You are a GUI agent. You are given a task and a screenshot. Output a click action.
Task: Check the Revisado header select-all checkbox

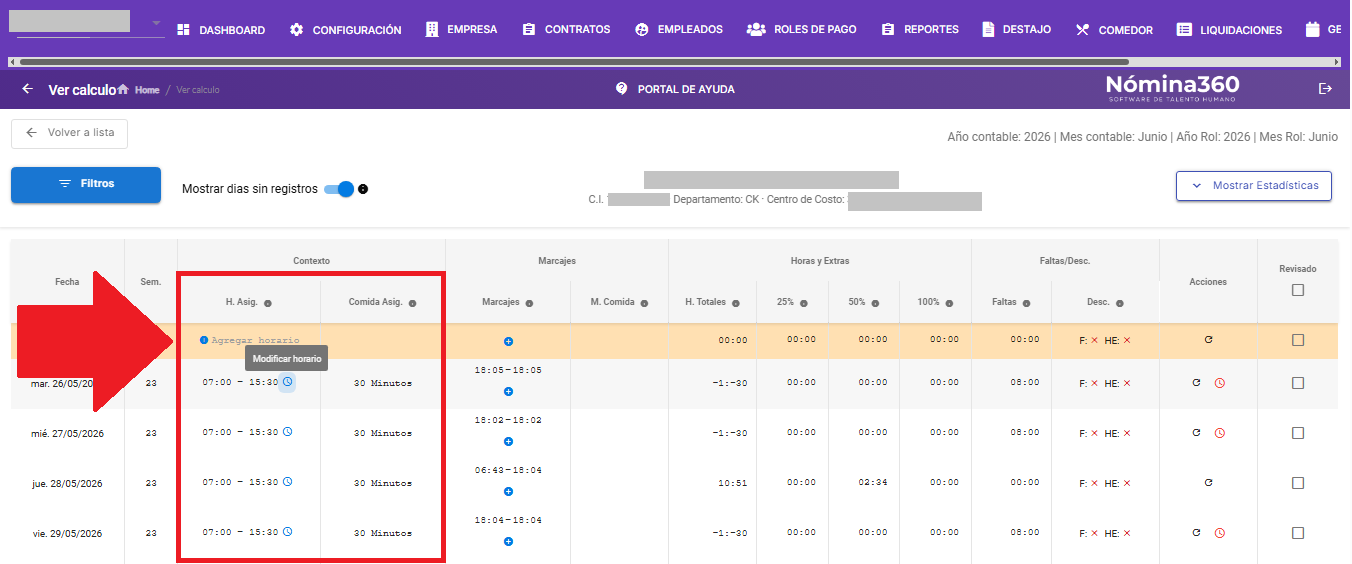pyautogui.click(x=1298, y=290)
